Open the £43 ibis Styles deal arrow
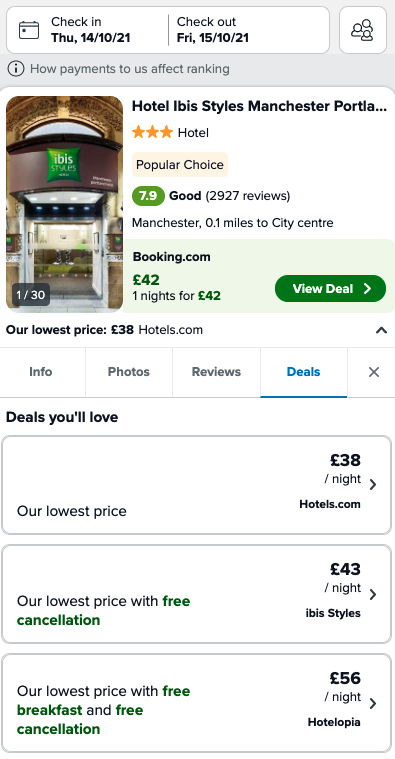The height and width of the screenshot is (759, 395). pyautogui.click(x=373, y=594)
